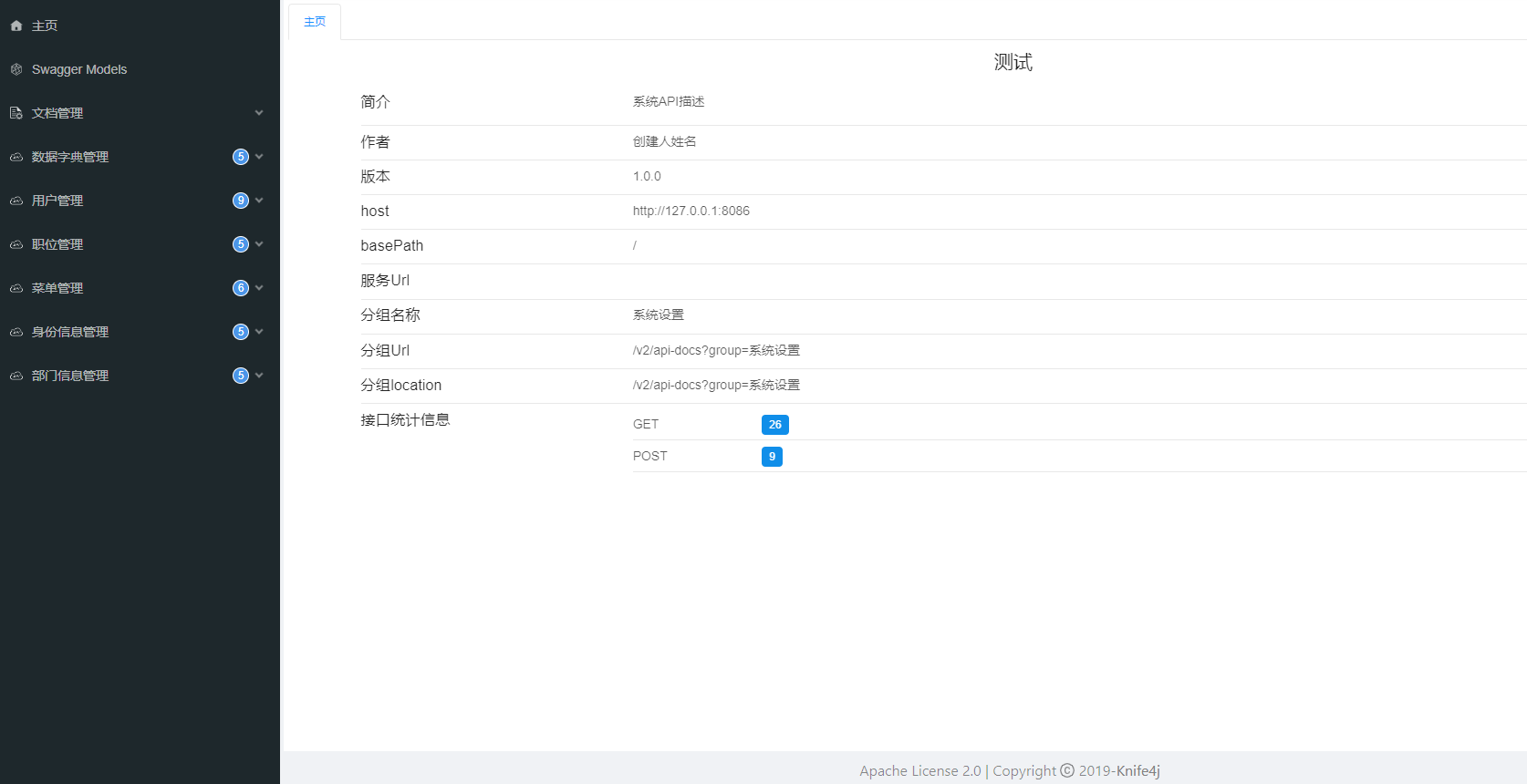This screenshot has width=1527, height=784.
Task: Click the home icon in sidebar
Action: pos(16,26)
